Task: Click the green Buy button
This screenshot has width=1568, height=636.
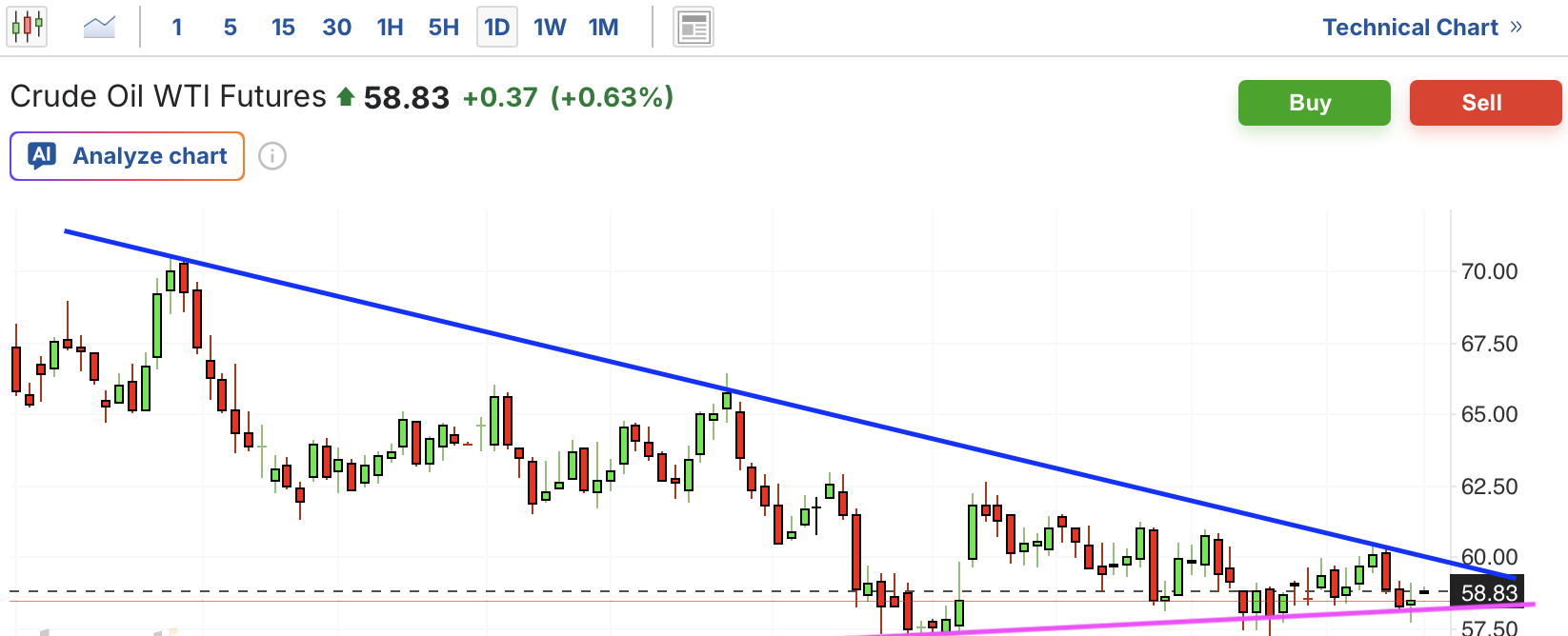Action: pyautogui.click(x=1315, y=103)
